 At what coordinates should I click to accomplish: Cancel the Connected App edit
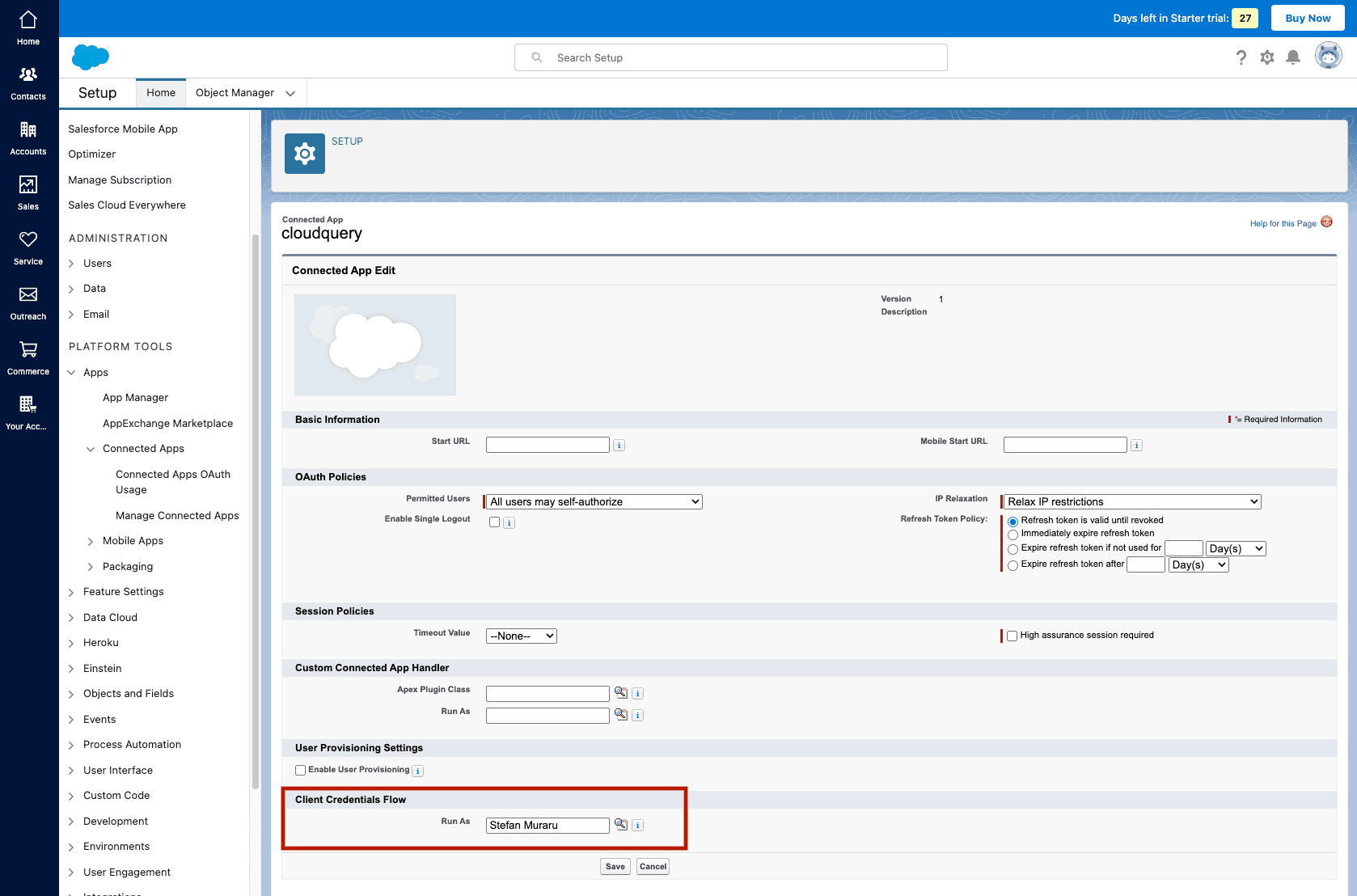click(x=653, y=866)
